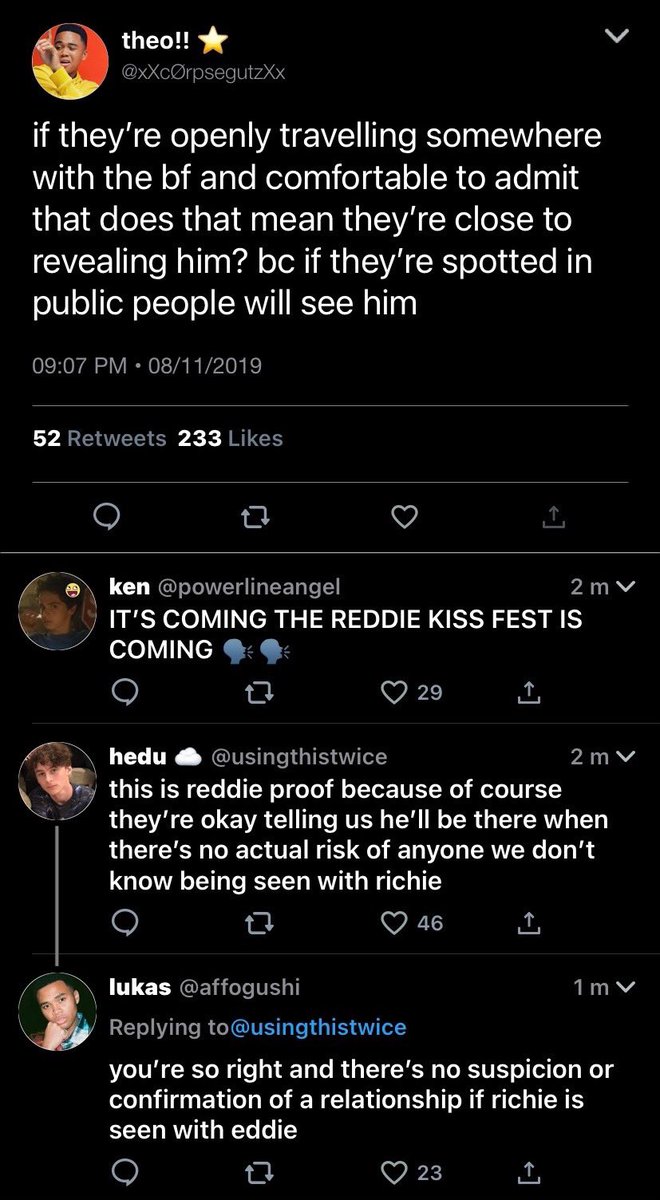This screenshot has width=660, height=1200.
Task: Like theo's main tweet
Action: [x=403, y=516]
